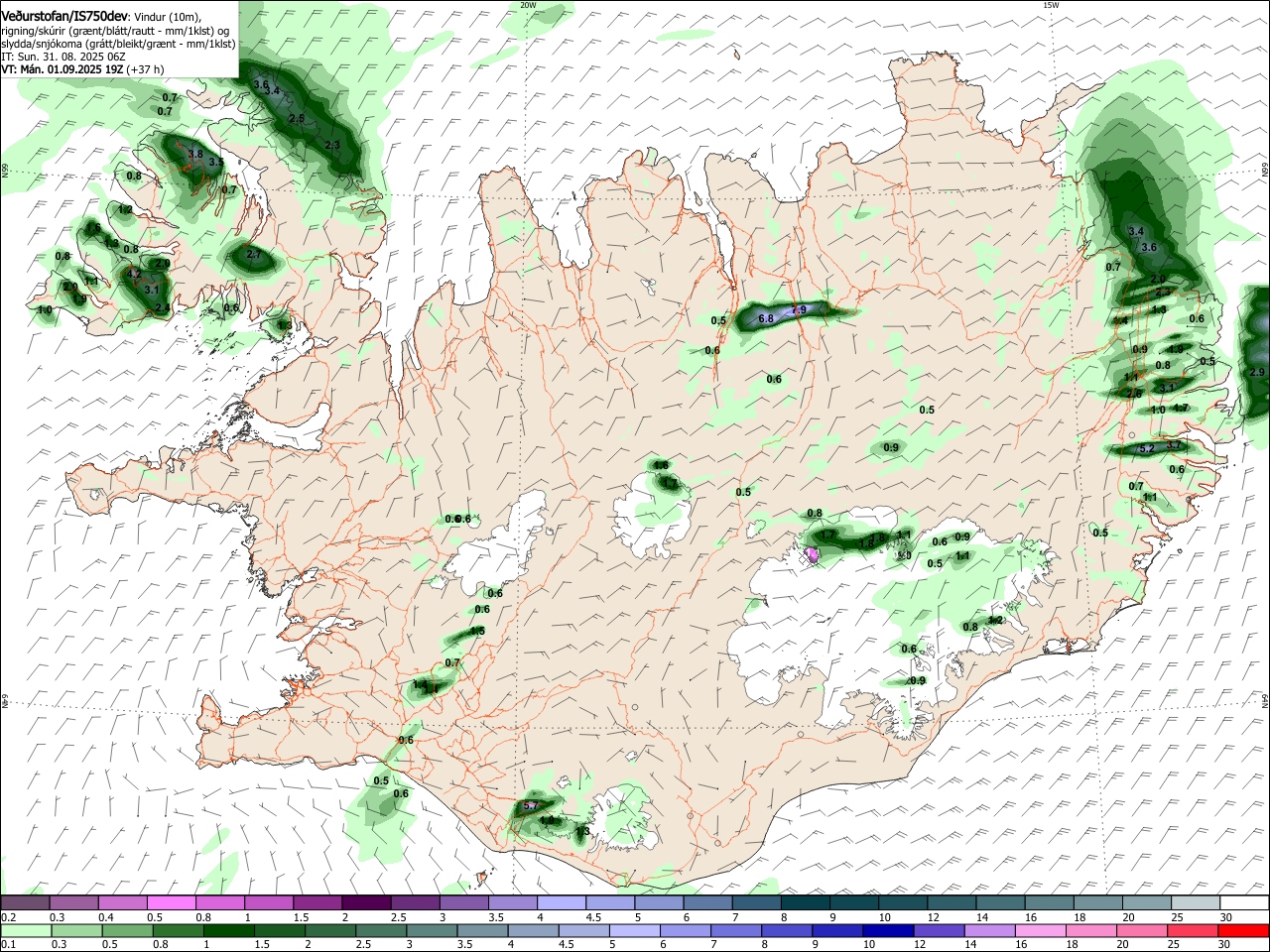The width and height of the screenshot is (1270, 952).
Task: Pick the medium green 0.5–0.8 rain legend swatch
Action: [x=127, y=930]
